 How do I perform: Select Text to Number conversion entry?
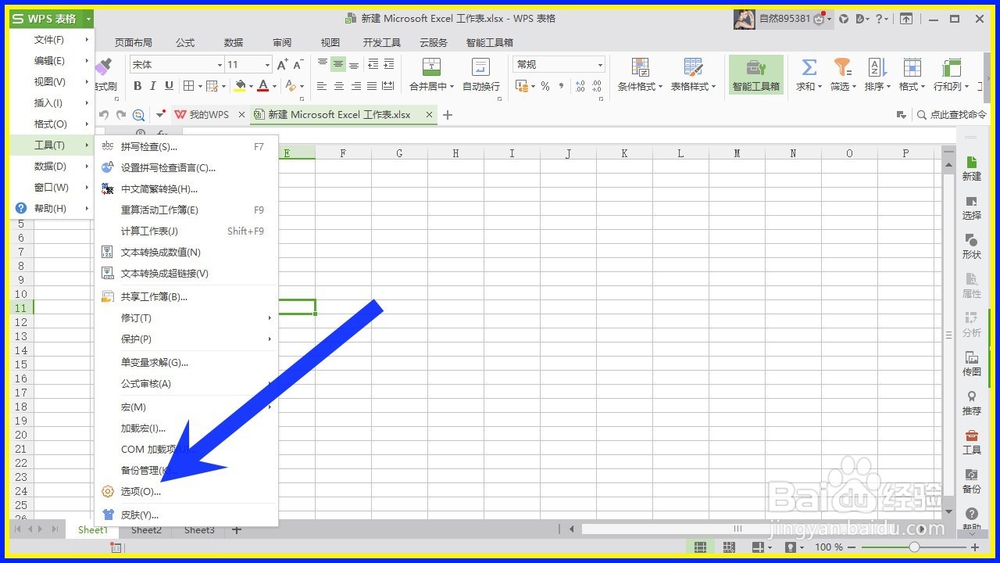click(x=187, y=252)
